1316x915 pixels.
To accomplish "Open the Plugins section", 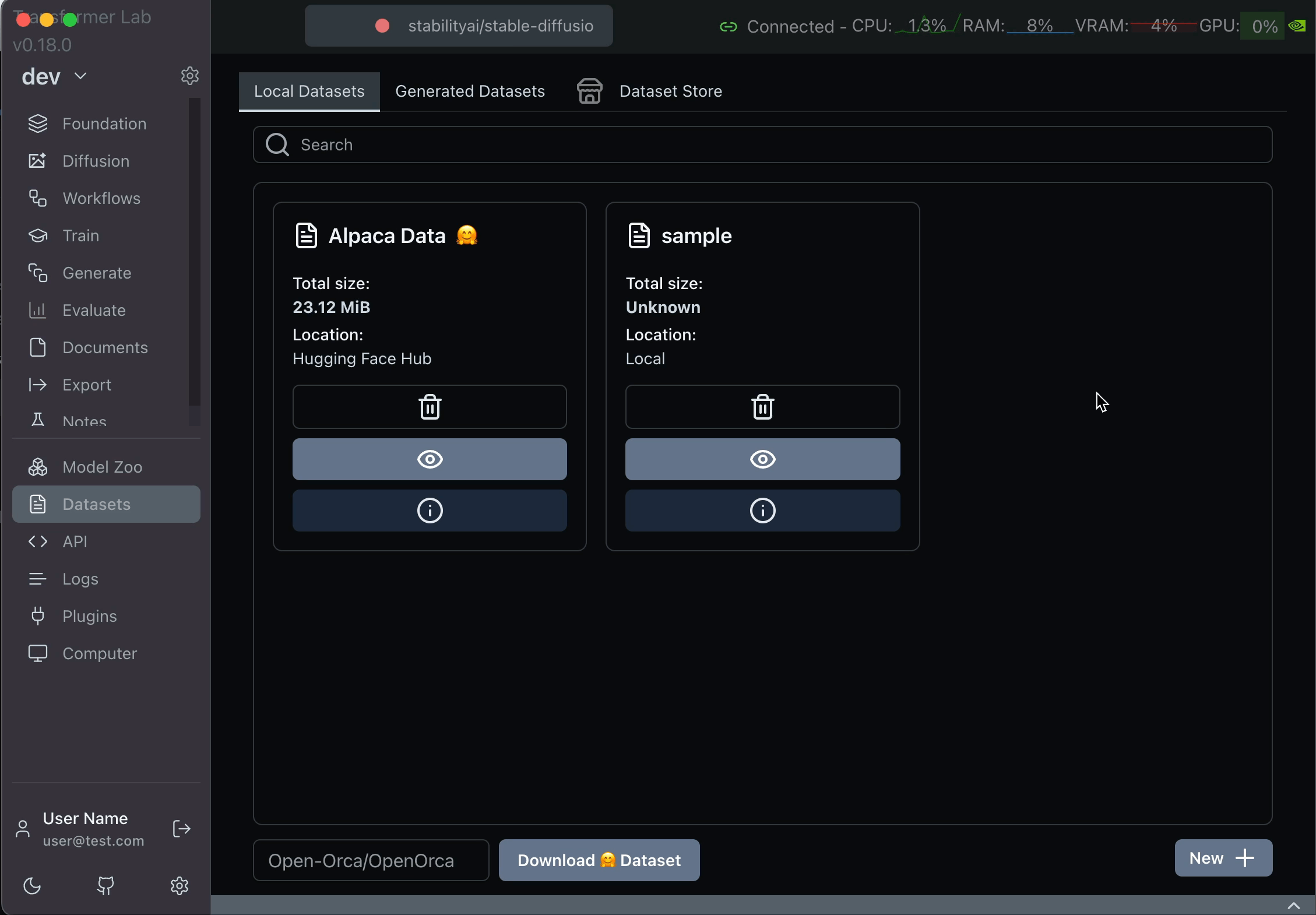I will (89, 616).
